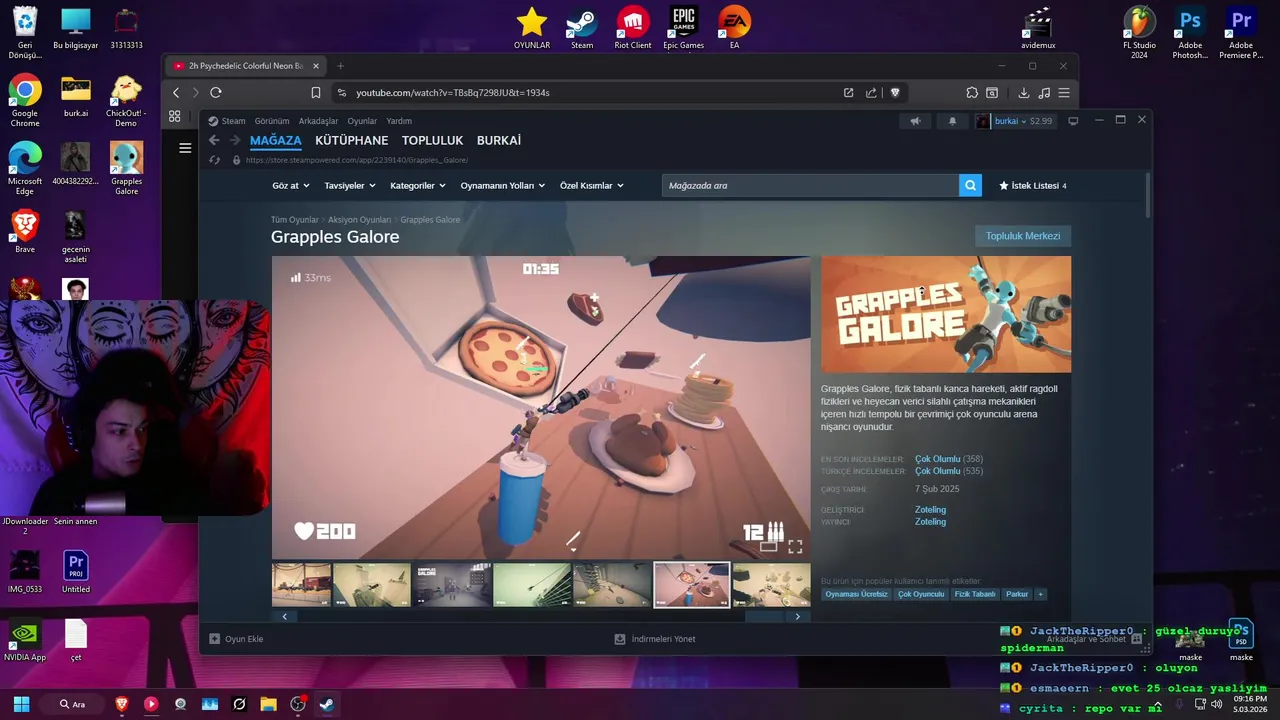The width and height of the screenshot is (1280, 720).
Task: Open browser extensions puzzle icon
Action: pyautogui.click(x=972, y=93)
